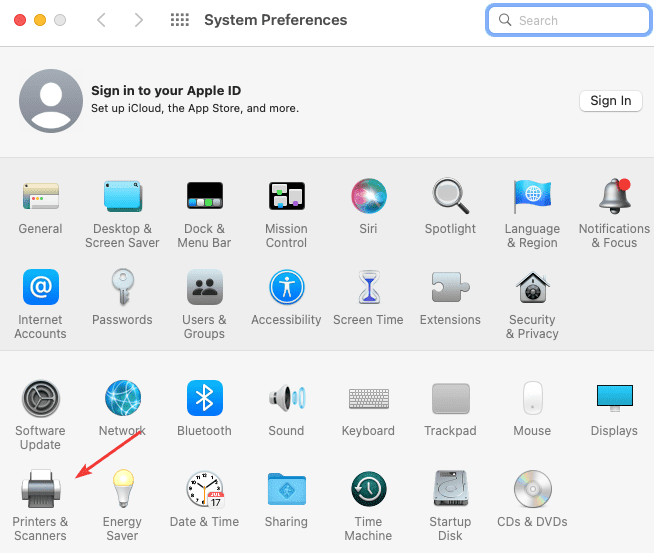
Task: Click the Sign In button
Action: pyautogui.click(x=610, y=100)
